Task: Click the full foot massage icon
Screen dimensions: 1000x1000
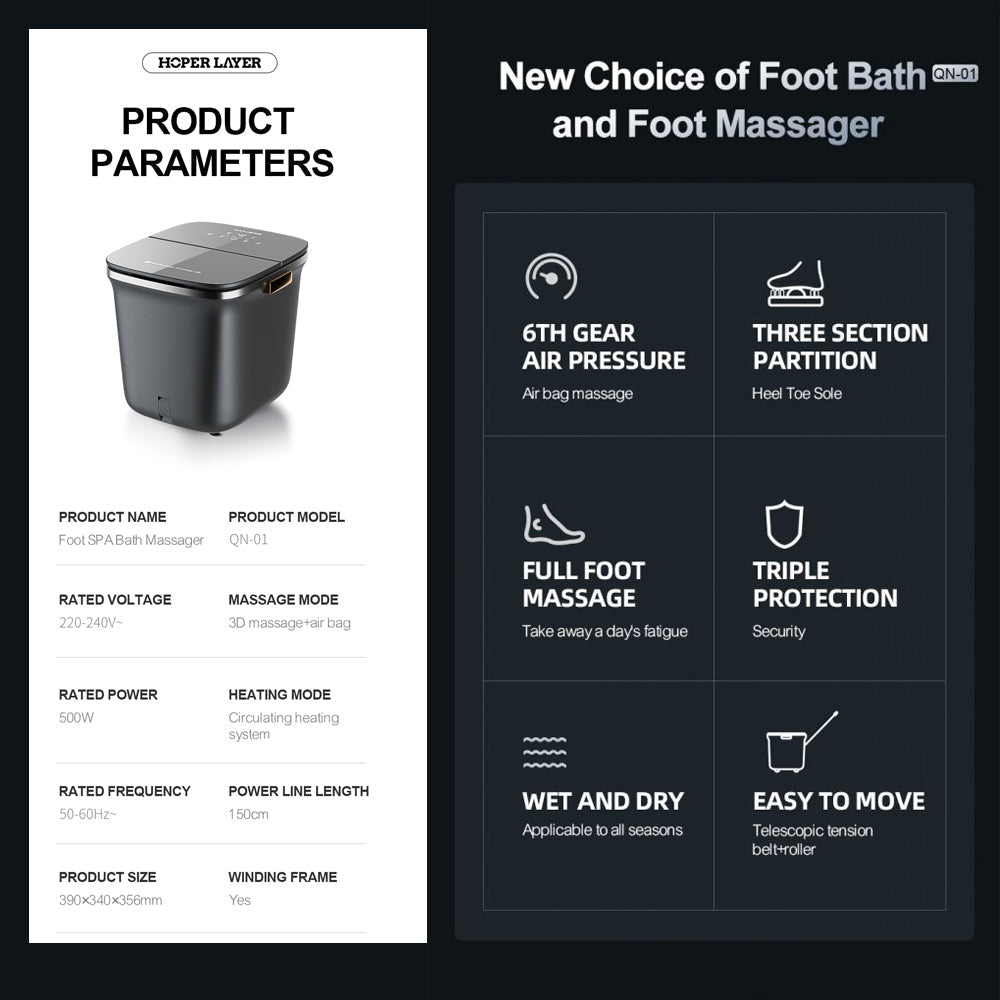Action: [552, 525]
